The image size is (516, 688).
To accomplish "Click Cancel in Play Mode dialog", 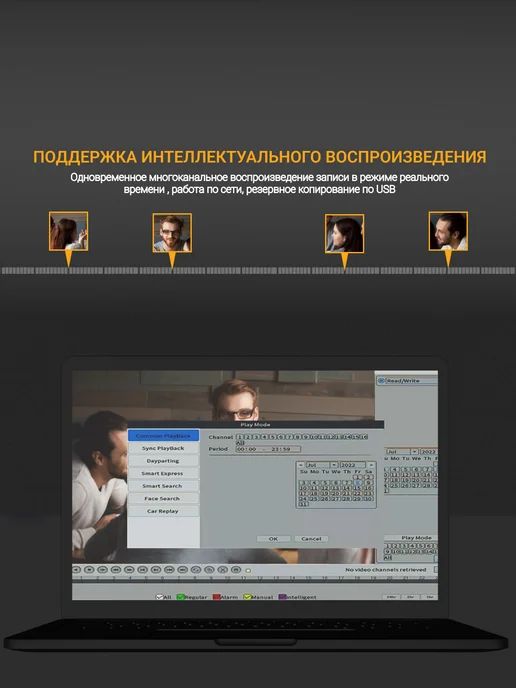I will coord(312,538).
